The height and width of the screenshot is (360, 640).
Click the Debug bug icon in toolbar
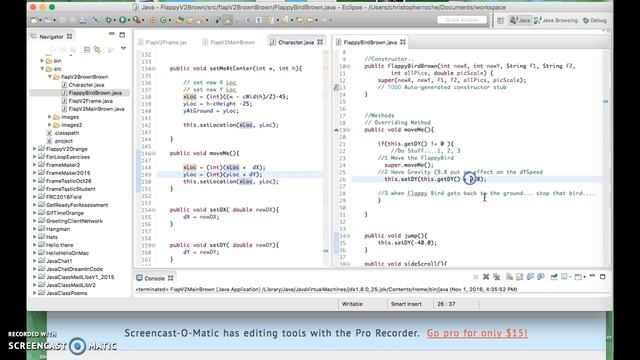pos(108,20)
